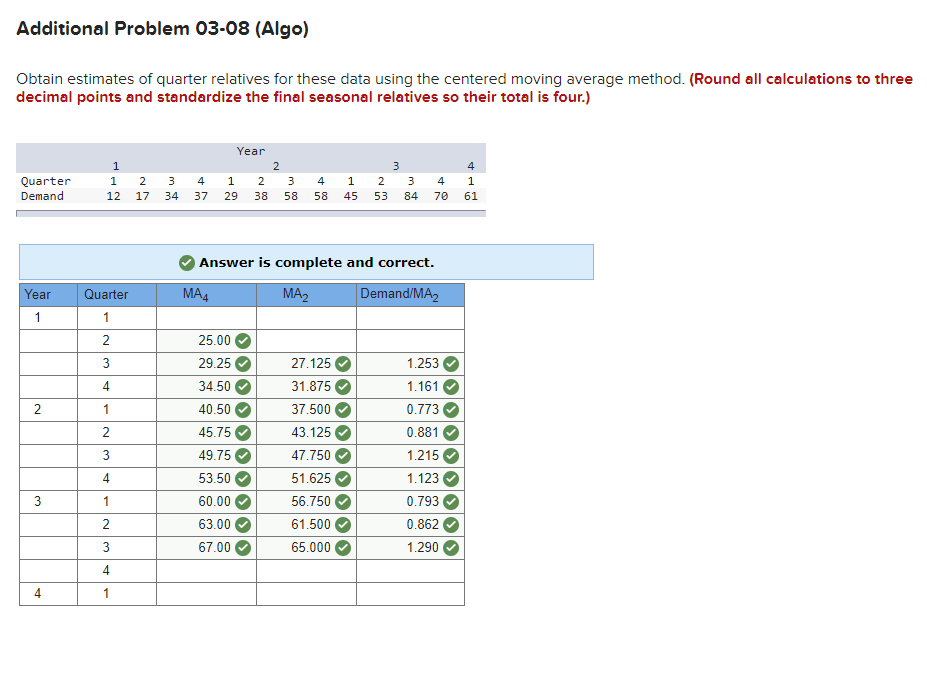Click the Quarter label in the data table

pyautogui.click(x=44, y=181)
